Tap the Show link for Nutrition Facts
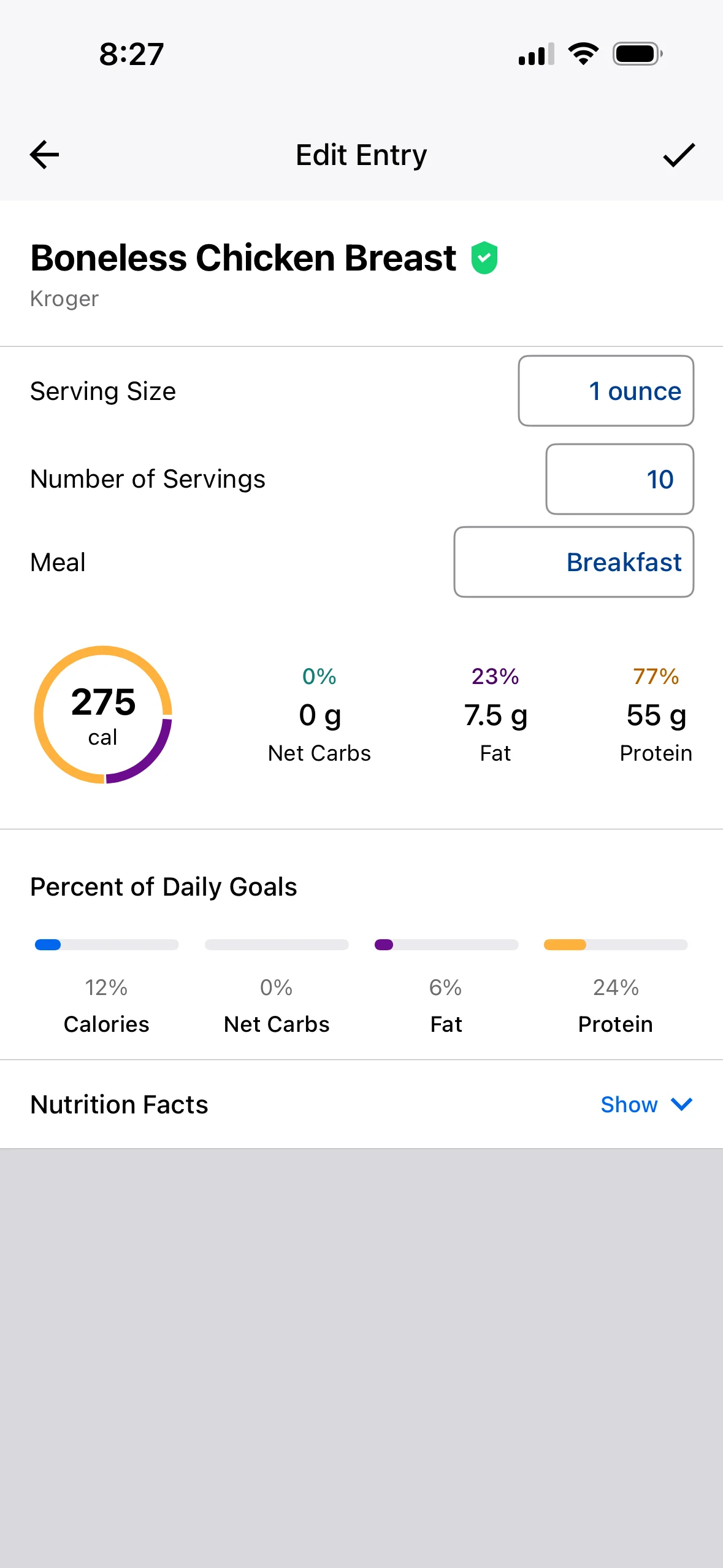 point(629,1104)
